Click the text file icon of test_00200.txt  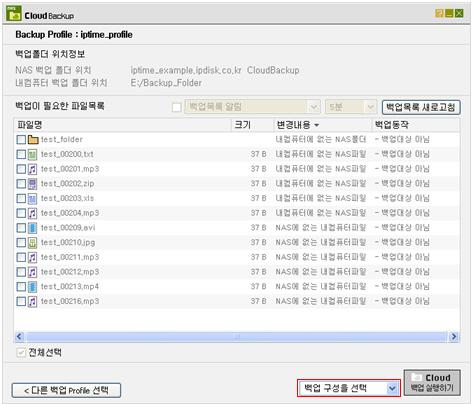coord(32,154)
